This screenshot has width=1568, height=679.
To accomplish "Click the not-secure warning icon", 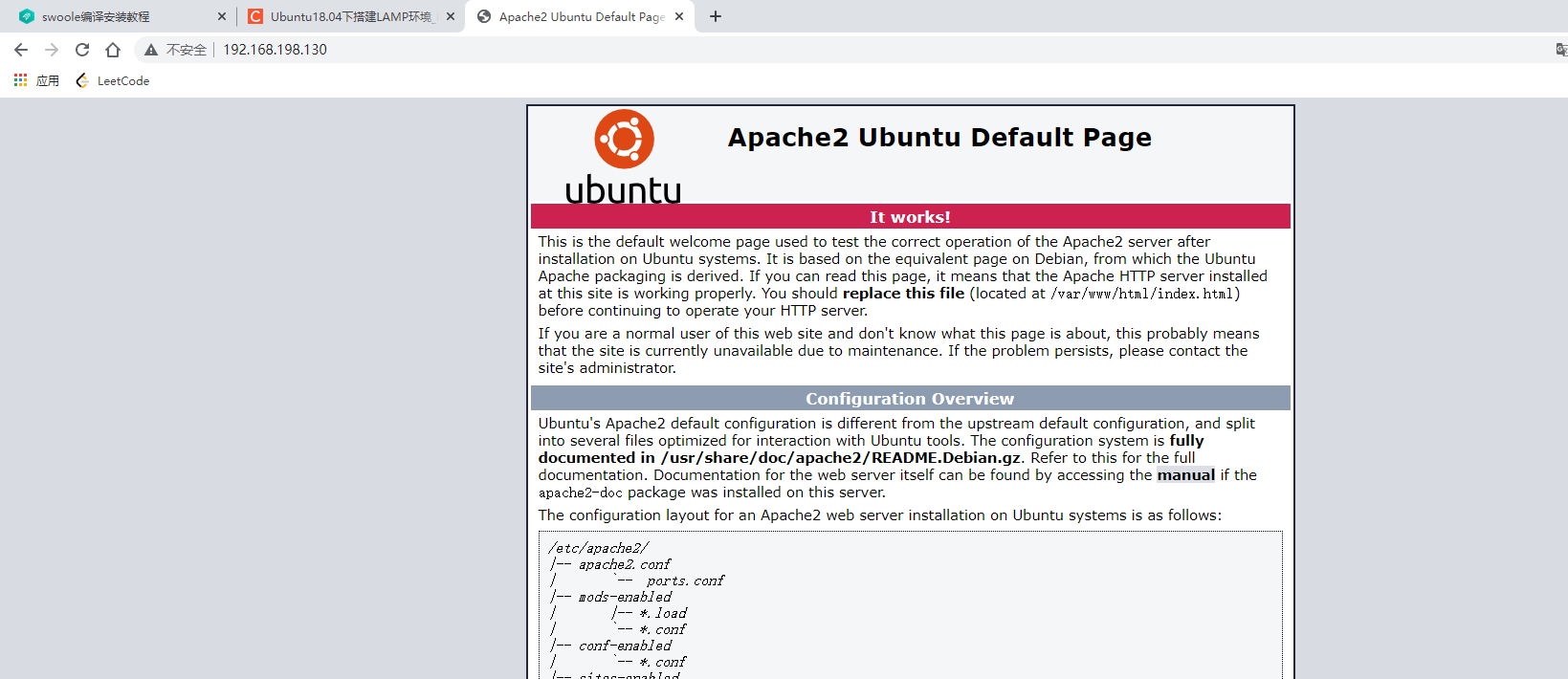I will pos(151,50).
